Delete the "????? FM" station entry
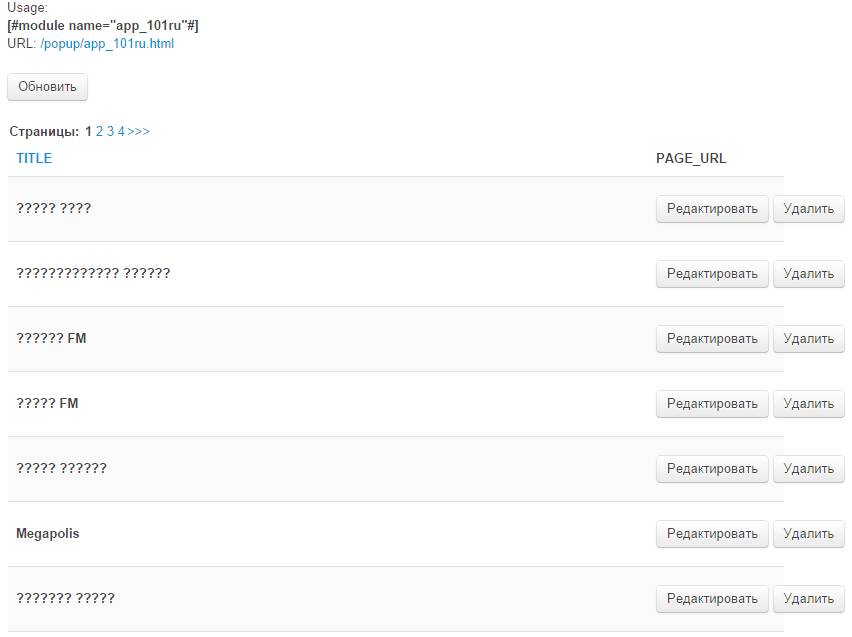 [x=808, y=404]
